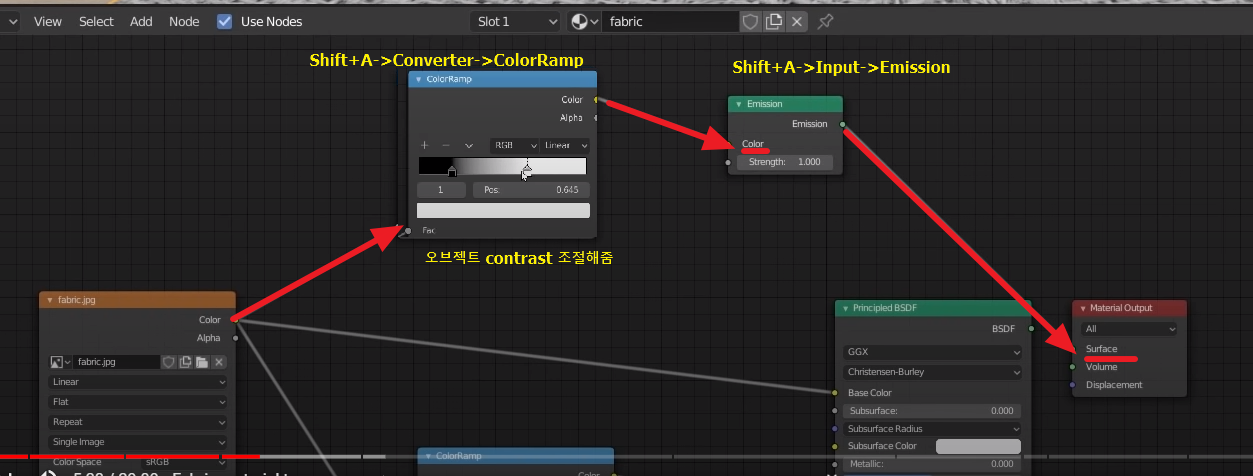Click the ColorRamp Fac input socket

pyautogui.click(x=408, y=230)
